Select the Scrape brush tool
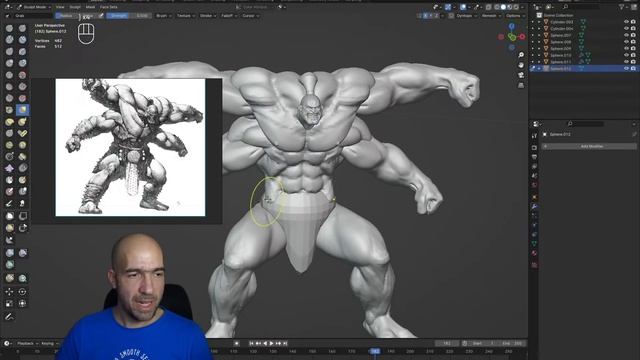The width and height of the screenshot is (640, 360). (9, 98)
